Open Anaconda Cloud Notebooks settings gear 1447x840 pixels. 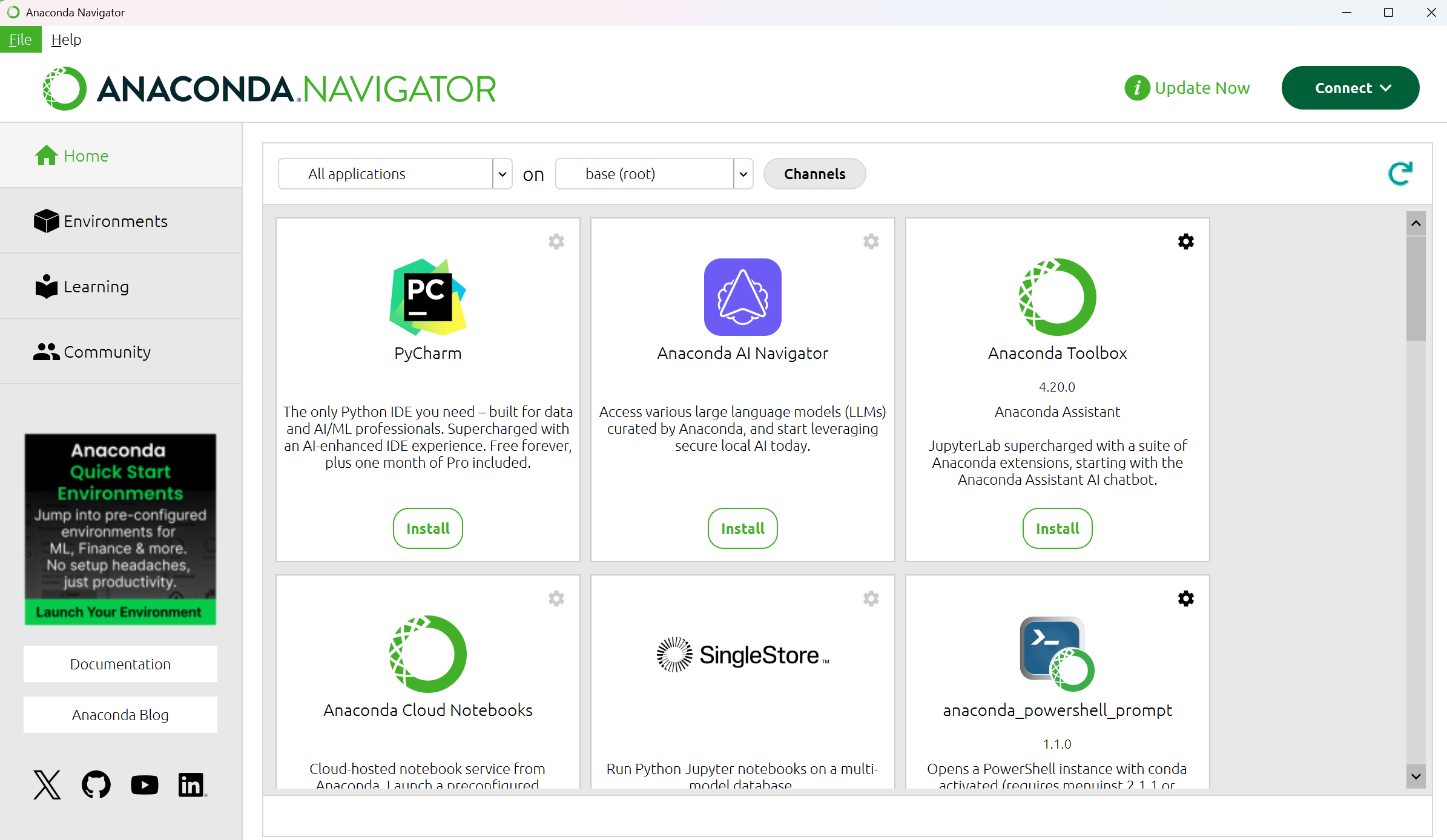[x=556, y=599]
